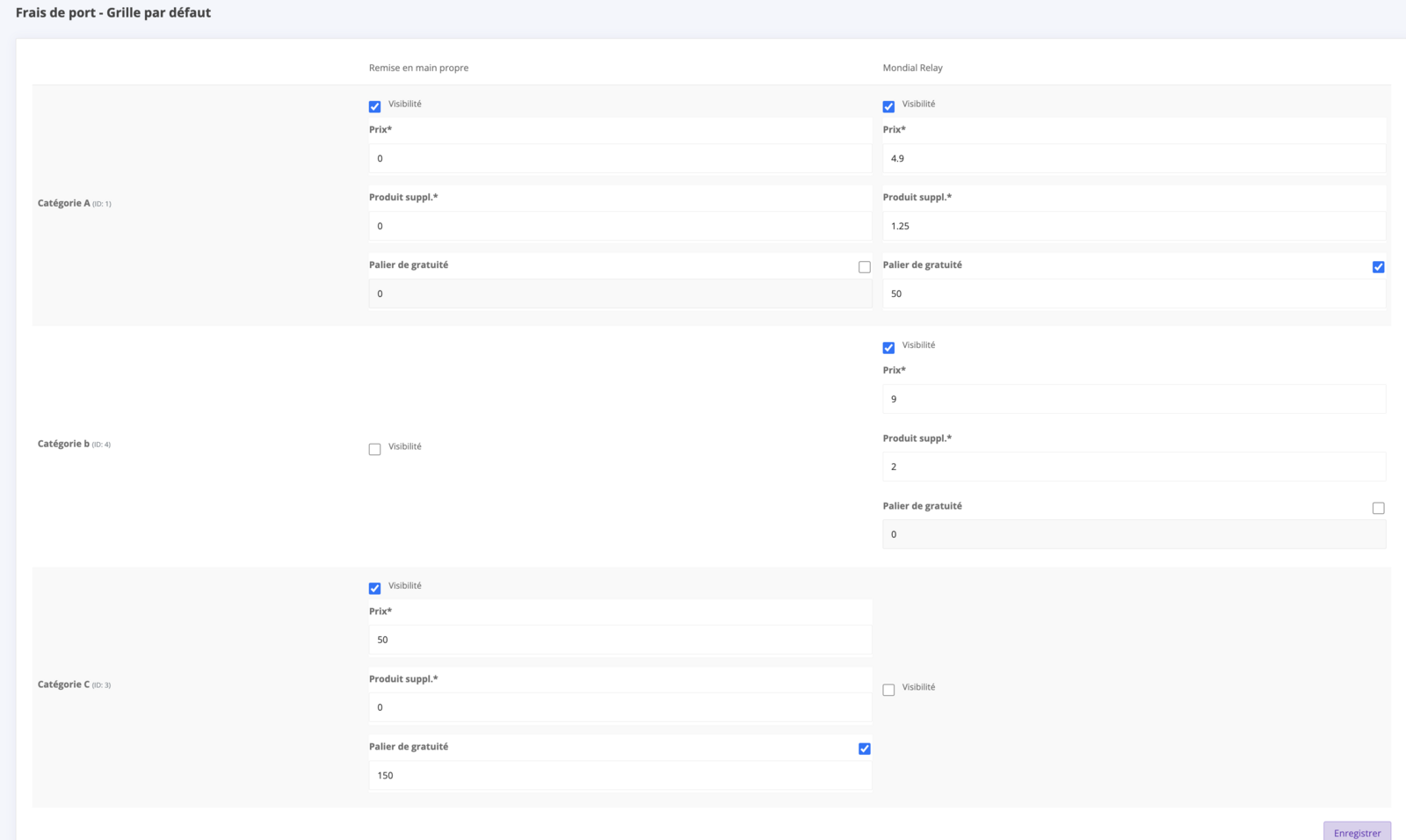Select the Remise en main propre column header
The image size is (1406, 840).
point(418,68)
